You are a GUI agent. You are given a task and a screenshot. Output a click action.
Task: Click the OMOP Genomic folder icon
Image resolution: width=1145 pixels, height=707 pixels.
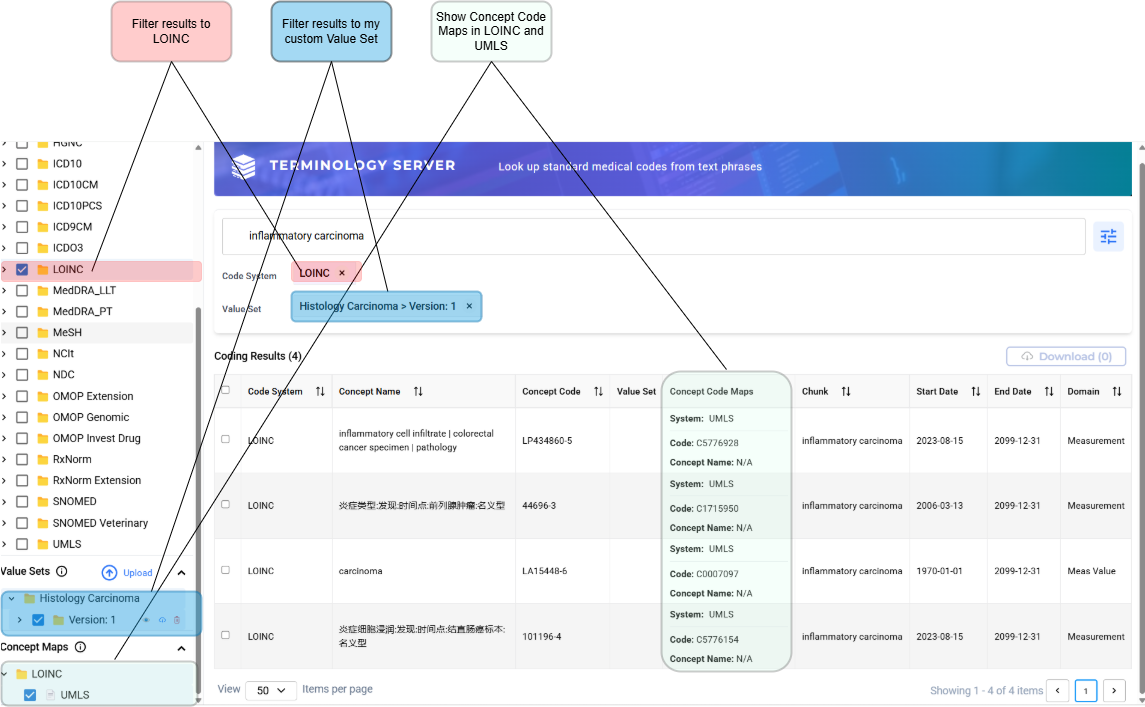43,417
